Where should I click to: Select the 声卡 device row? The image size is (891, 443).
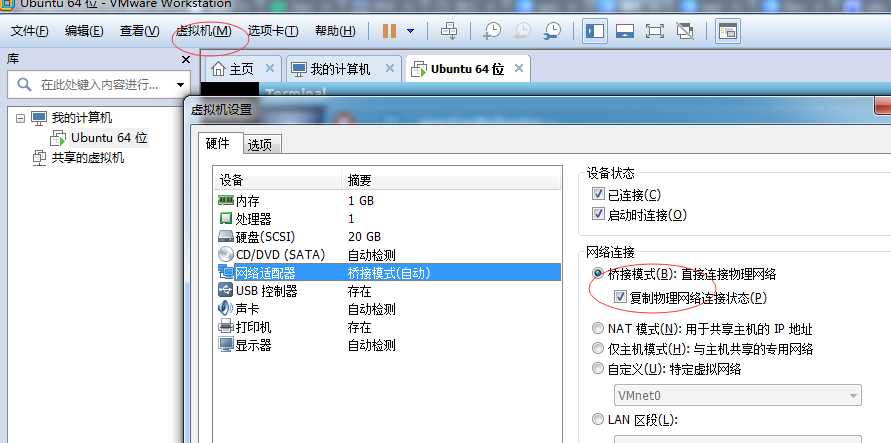point(386,310)
